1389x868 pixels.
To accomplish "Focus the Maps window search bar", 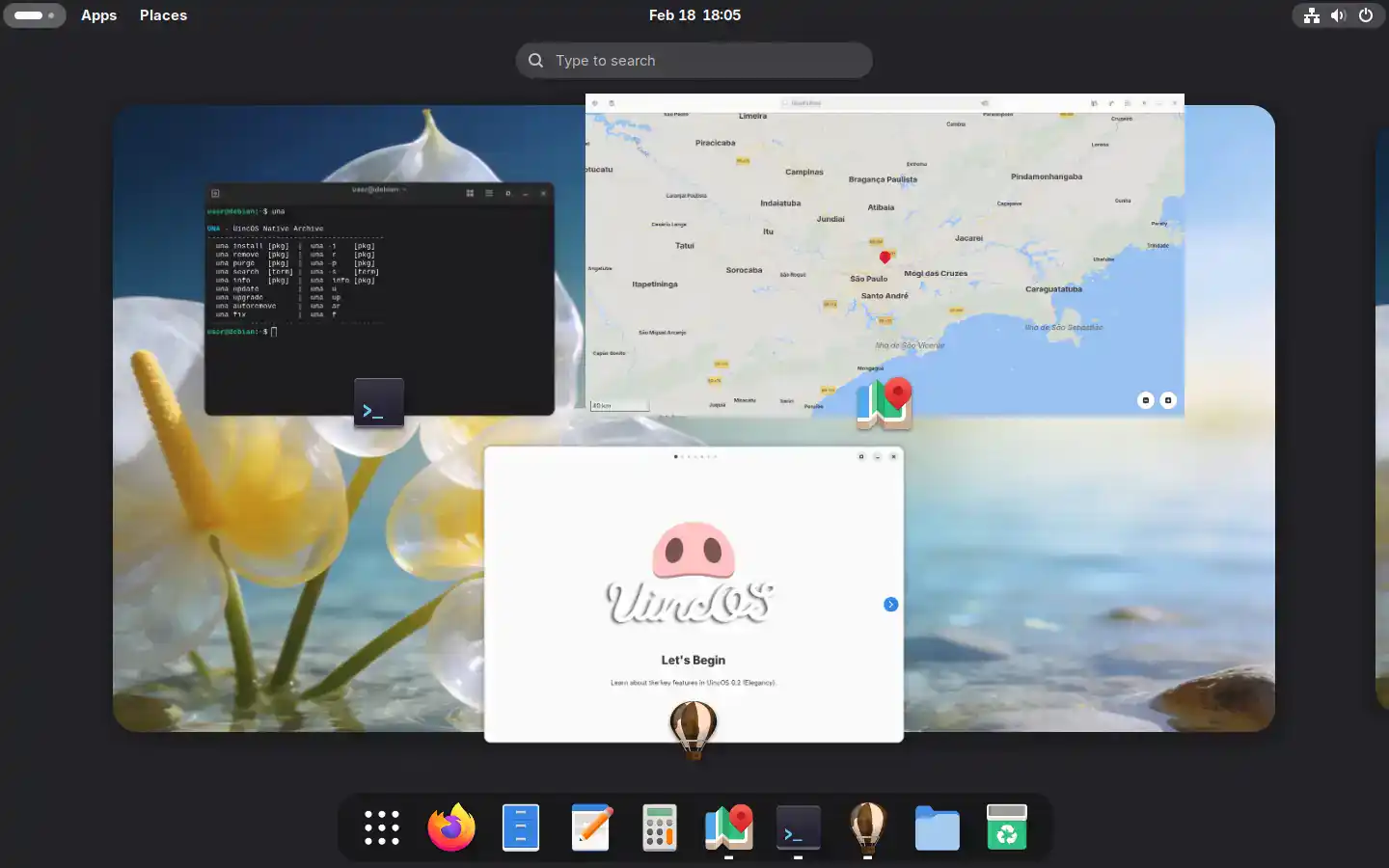I will coord(885,102).
